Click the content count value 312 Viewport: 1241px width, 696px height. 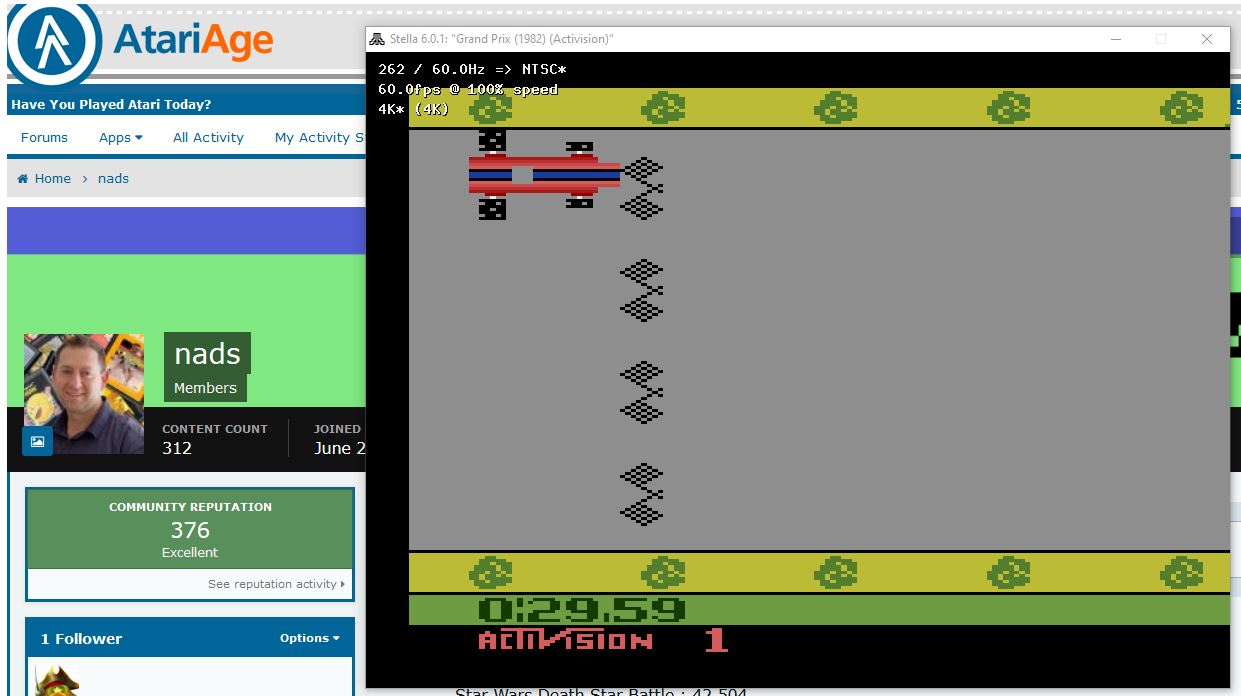click(177, 448)
